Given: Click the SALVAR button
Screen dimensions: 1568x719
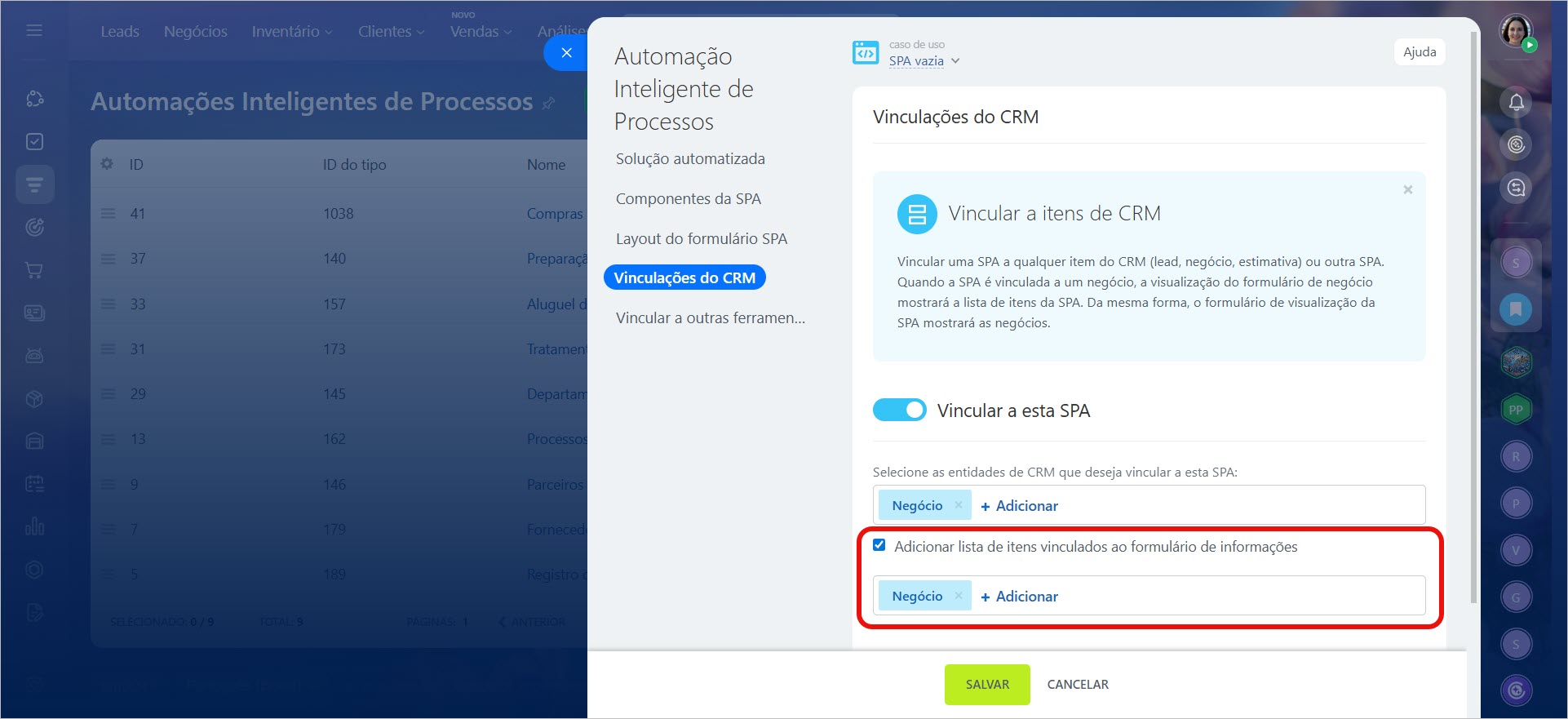Looking at the screenshot, I should pyautogui.click(x=986, y=685).
